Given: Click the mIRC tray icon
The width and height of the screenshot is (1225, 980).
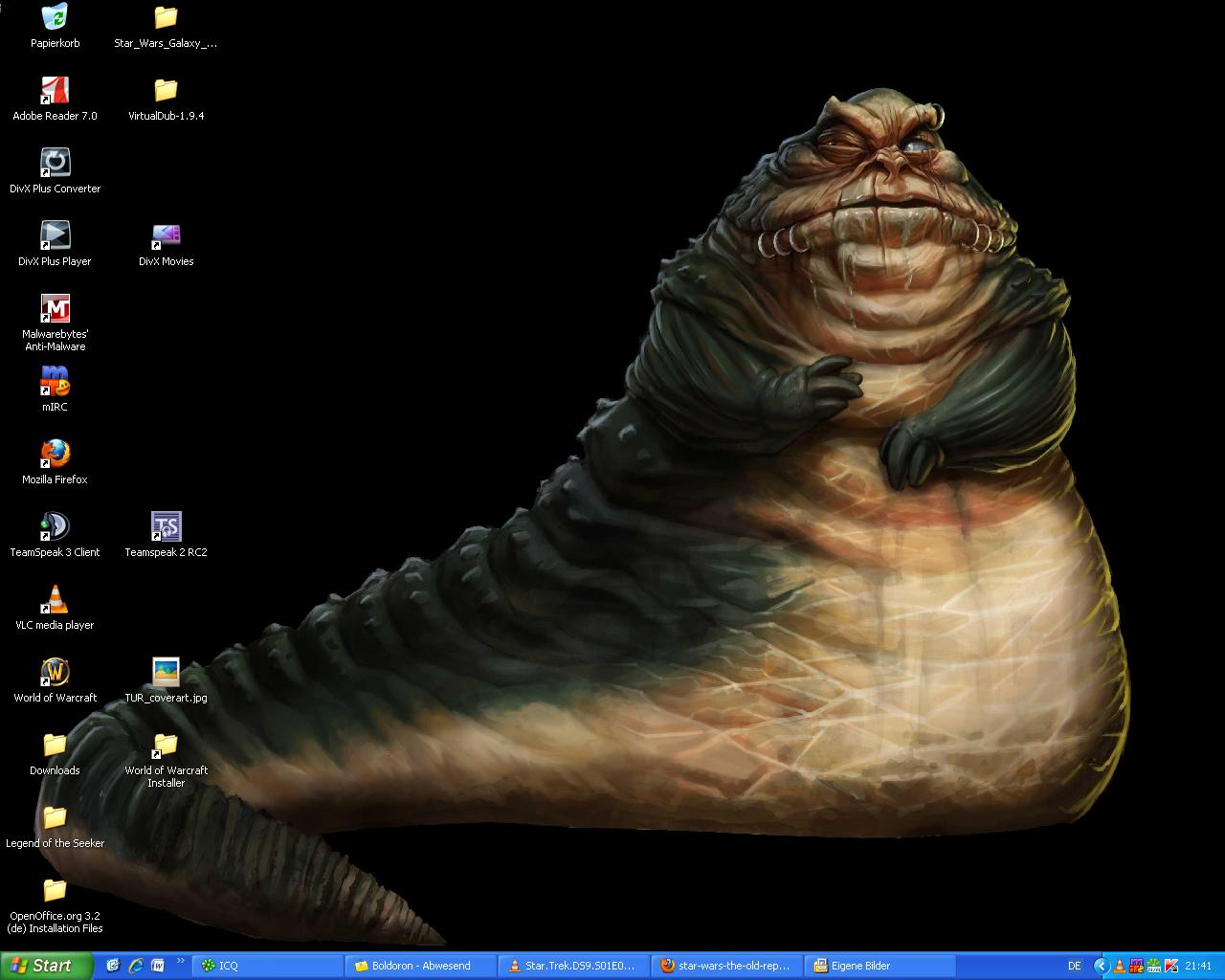Looking at the screenshot, I should 1136,966.
